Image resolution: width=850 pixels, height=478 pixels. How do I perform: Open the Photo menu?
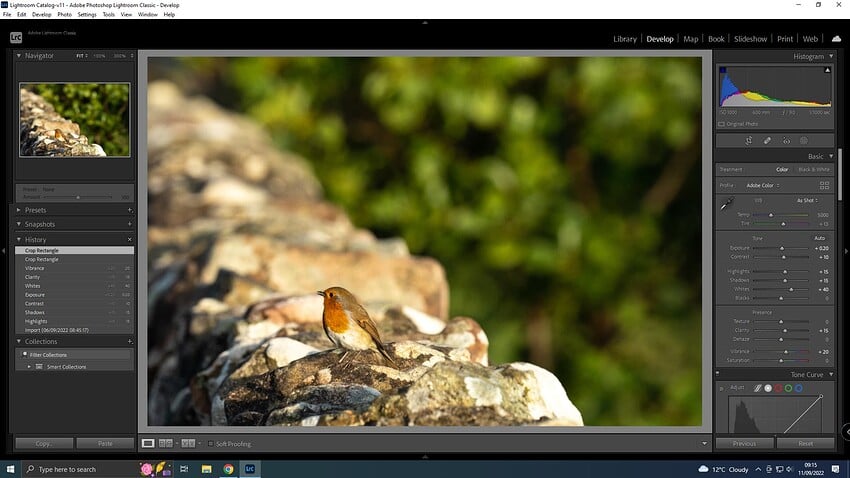pyautogui.click(x=64, y=15)
